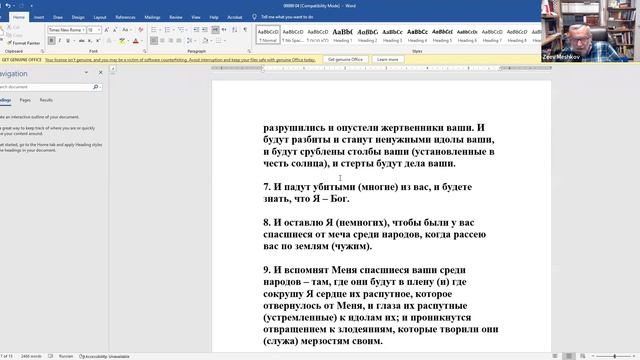
Task: Click the Align Left icon
Action: tap(154, 41)
